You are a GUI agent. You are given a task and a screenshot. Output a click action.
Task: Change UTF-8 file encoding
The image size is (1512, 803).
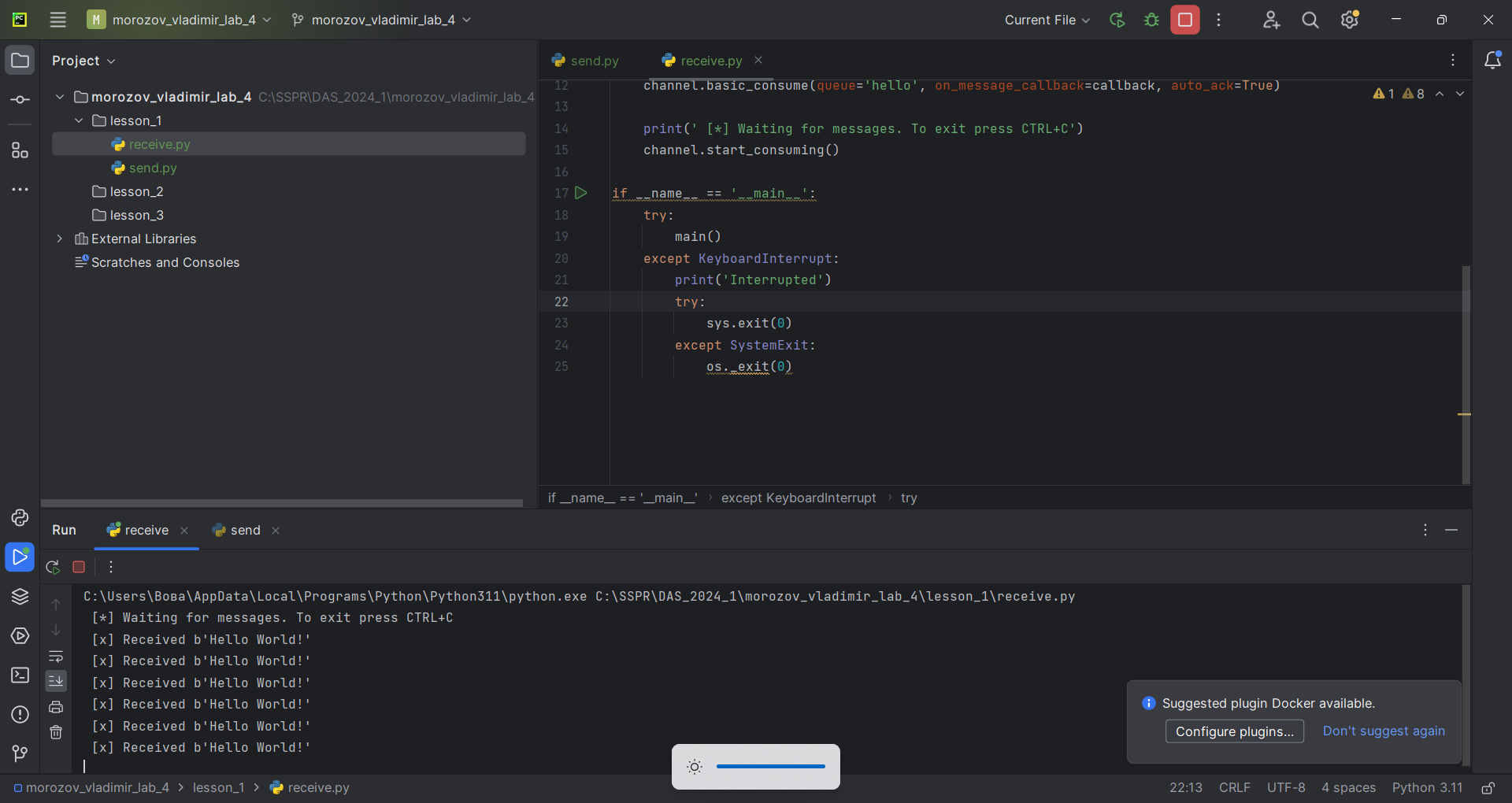[x=1286, y=787]
